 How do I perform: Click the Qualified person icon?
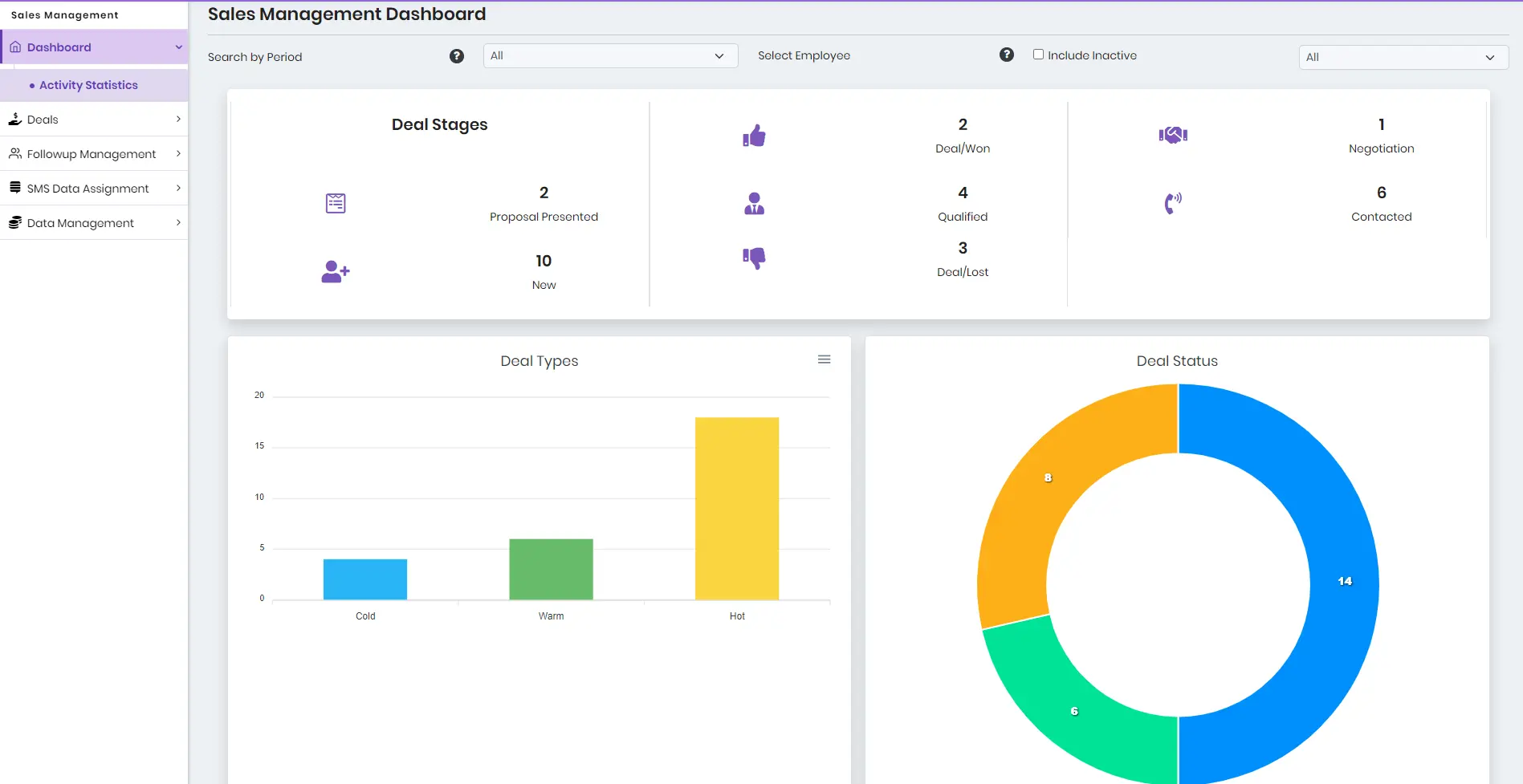[x=754, y=204]
